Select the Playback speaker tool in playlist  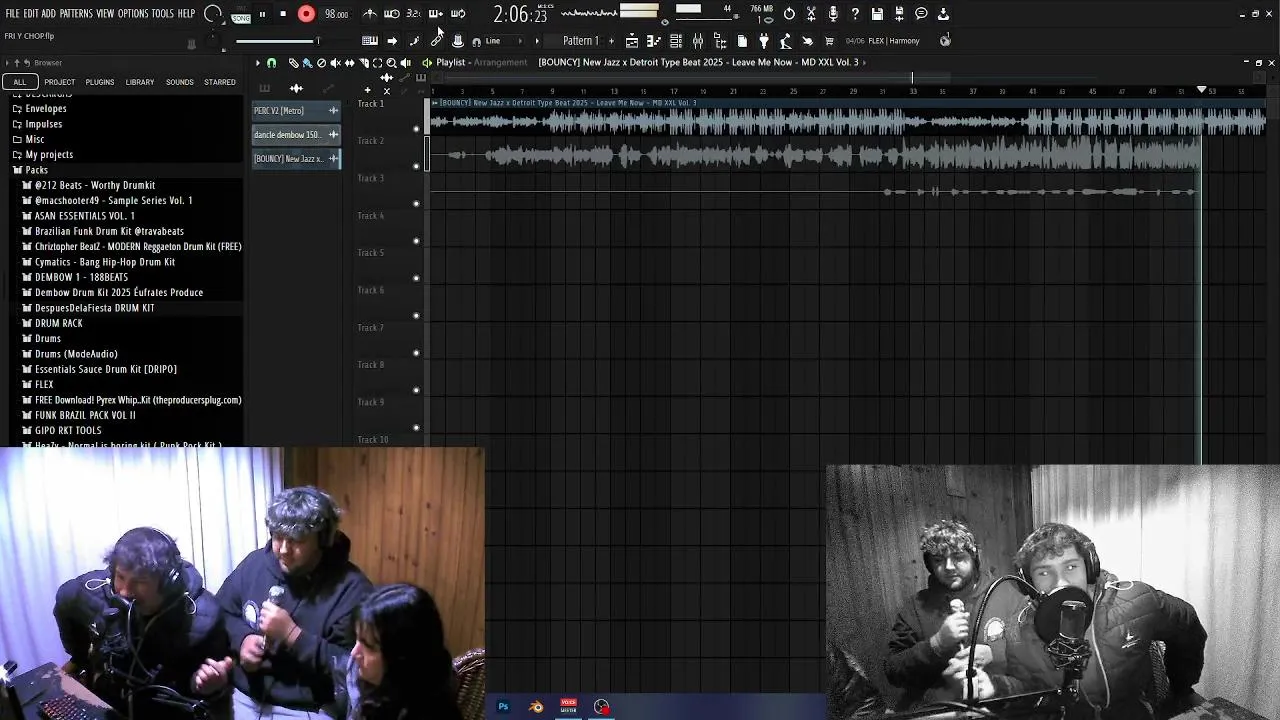coord(405,63)
